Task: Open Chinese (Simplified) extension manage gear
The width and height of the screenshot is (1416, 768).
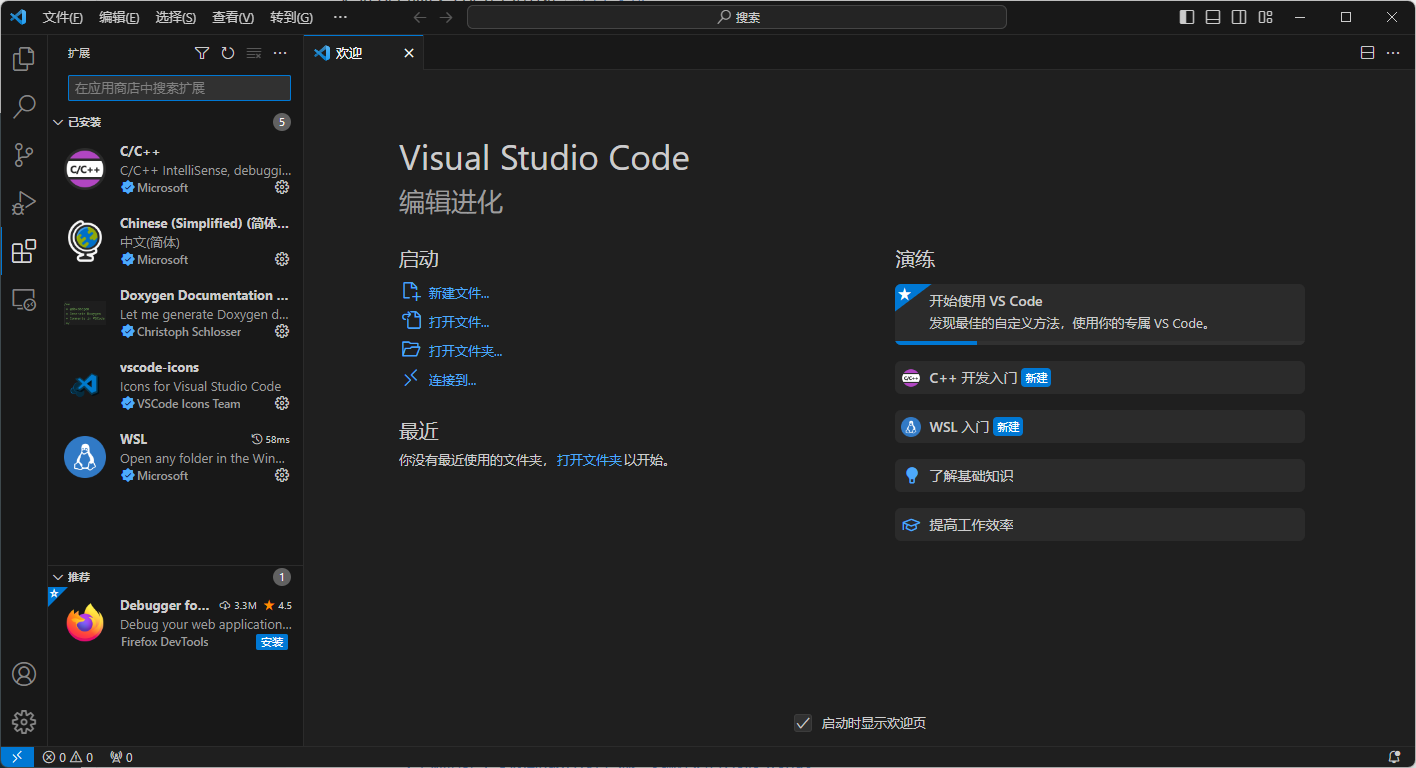Action: point(282,259)
